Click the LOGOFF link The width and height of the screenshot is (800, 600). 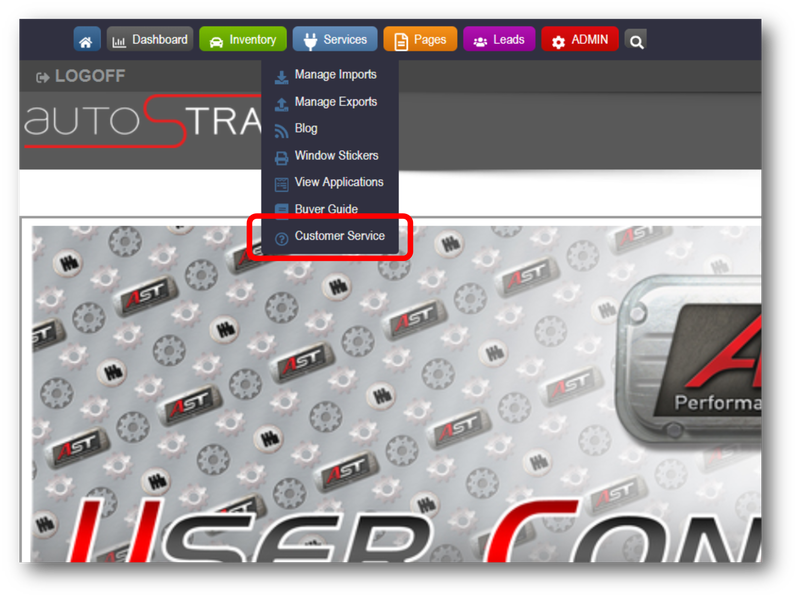tap(81, 77)
